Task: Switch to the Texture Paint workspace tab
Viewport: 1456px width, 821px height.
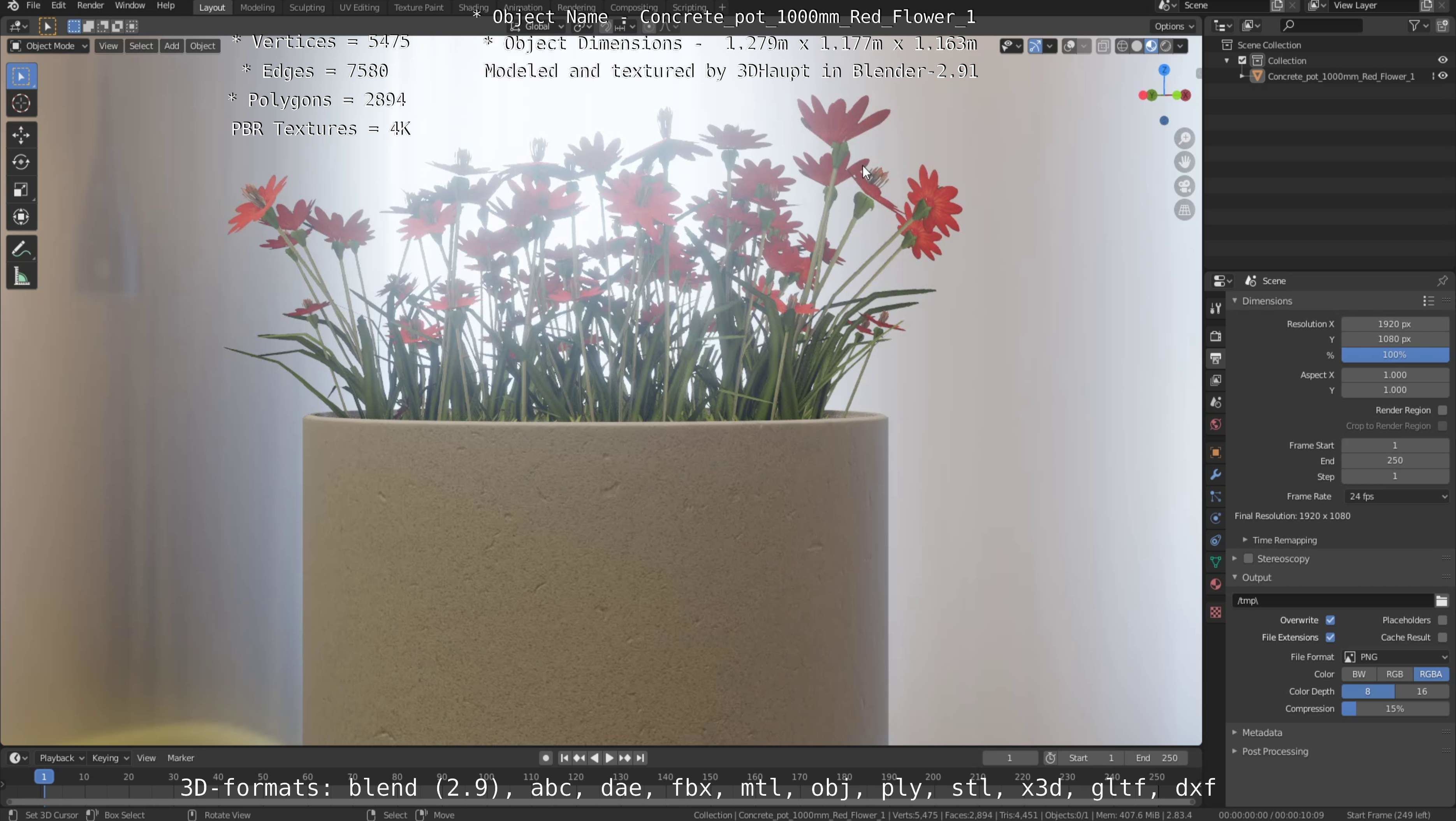Action: pos(419,7)
